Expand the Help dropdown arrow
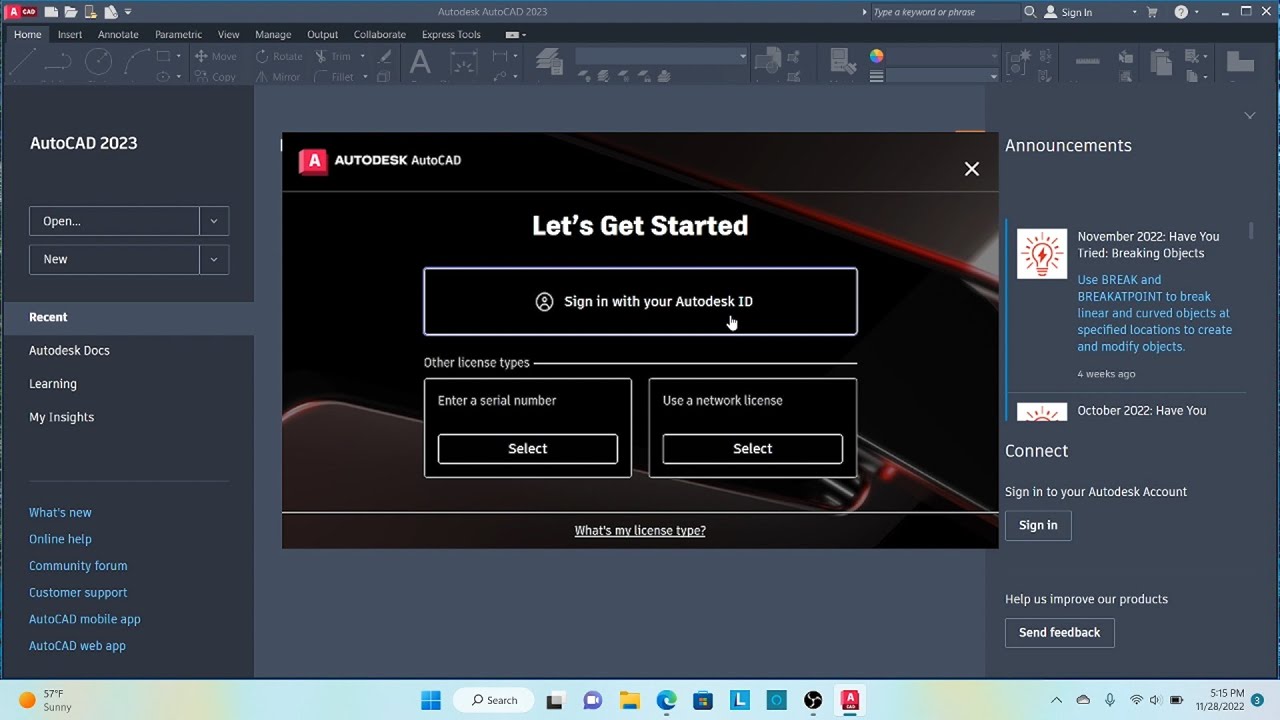Image resolution: width=1280 pixels, height=720 pixels. pyautogui.click(x=1197, y=12)
